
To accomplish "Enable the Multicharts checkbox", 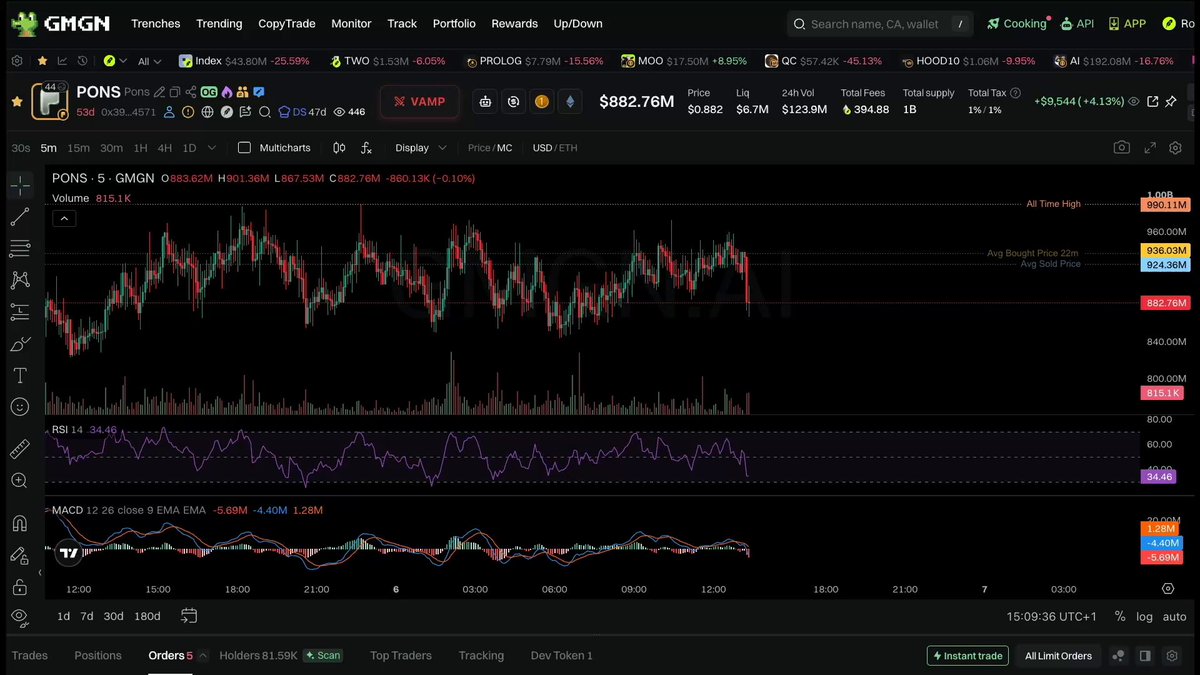I will (x=244, y=148).
